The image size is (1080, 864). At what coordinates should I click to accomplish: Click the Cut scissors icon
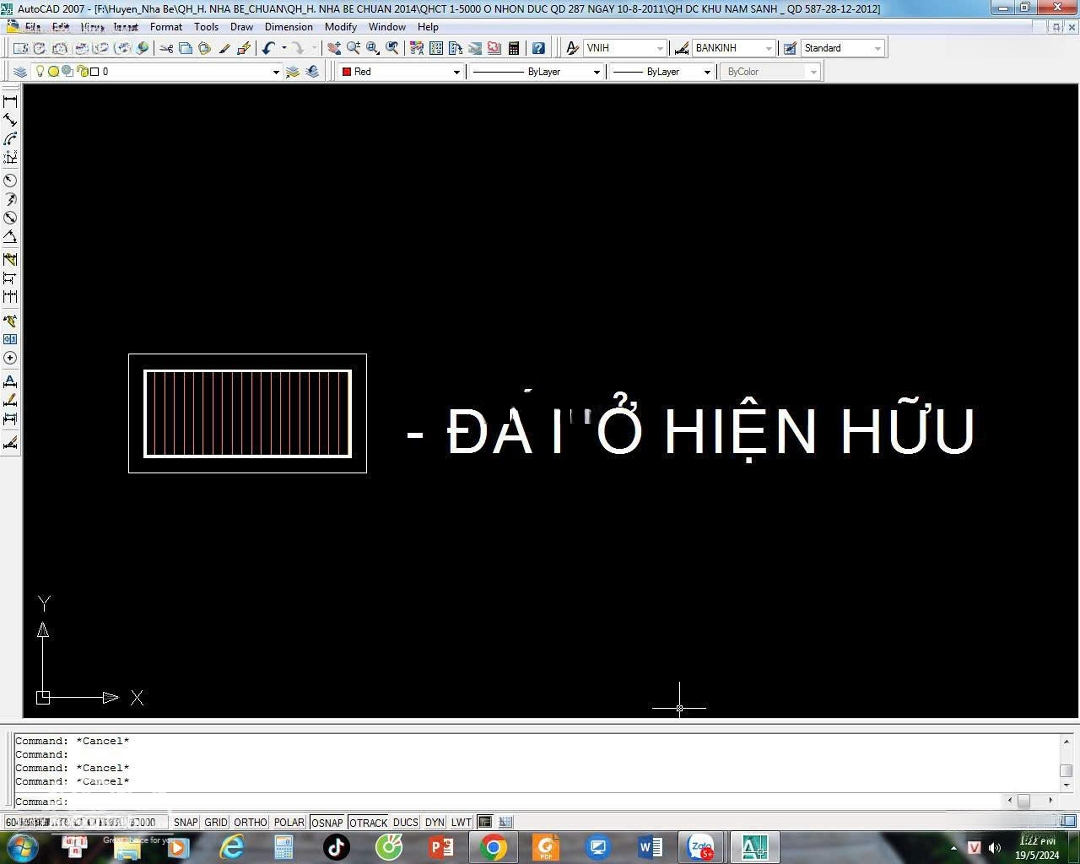click(166, 48)
